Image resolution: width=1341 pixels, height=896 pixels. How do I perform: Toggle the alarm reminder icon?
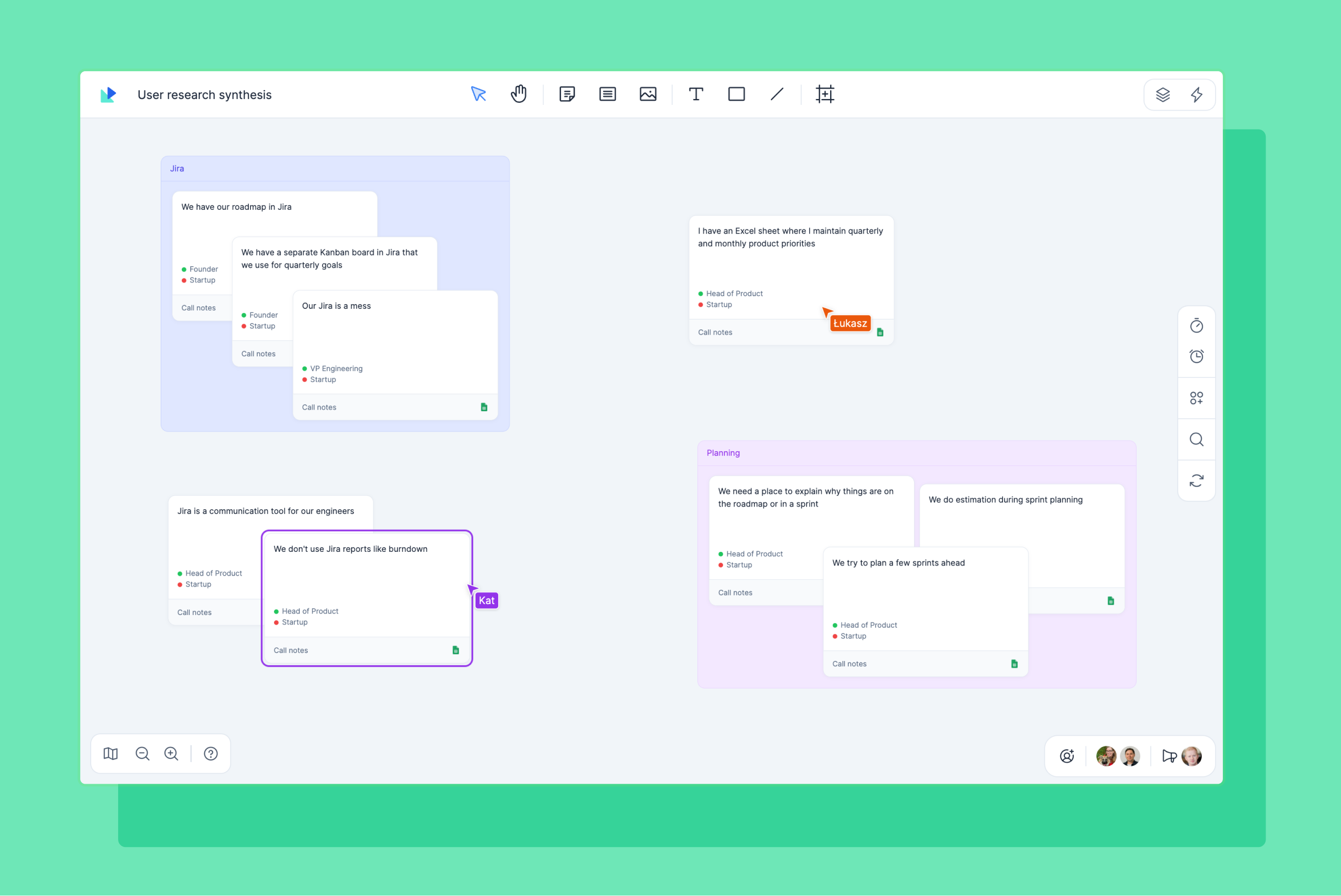click(x=1197, y=357)
